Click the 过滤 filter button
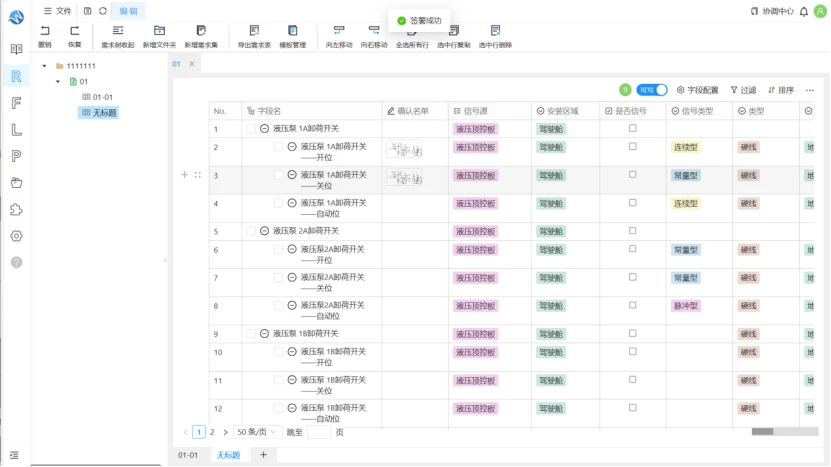Image resolution: width=831 pixels, height=467 pixels. (x=743, y=90)
